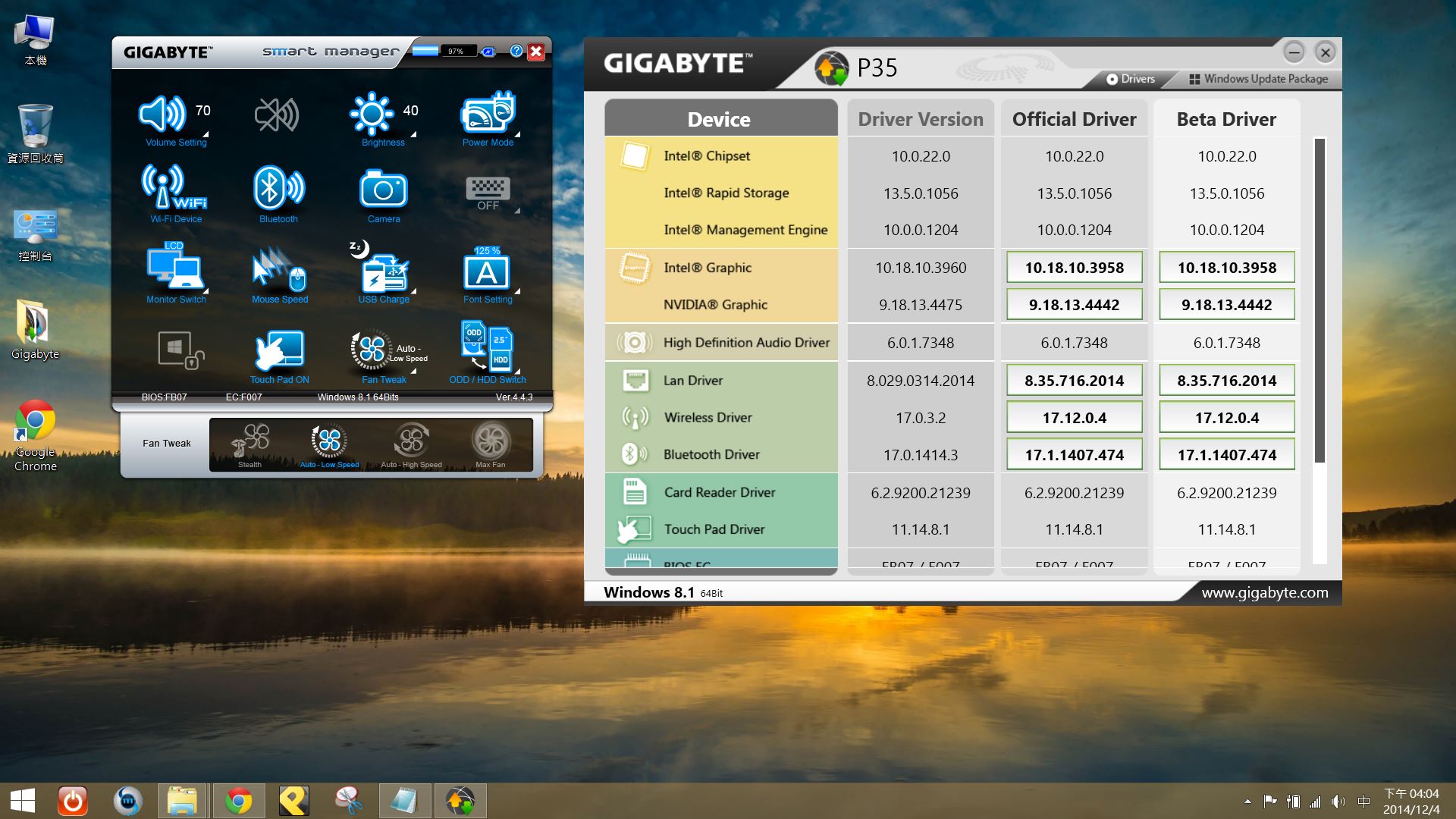
Task: Expand the Fan Tweak corner arrow
Action: [413, 371]
